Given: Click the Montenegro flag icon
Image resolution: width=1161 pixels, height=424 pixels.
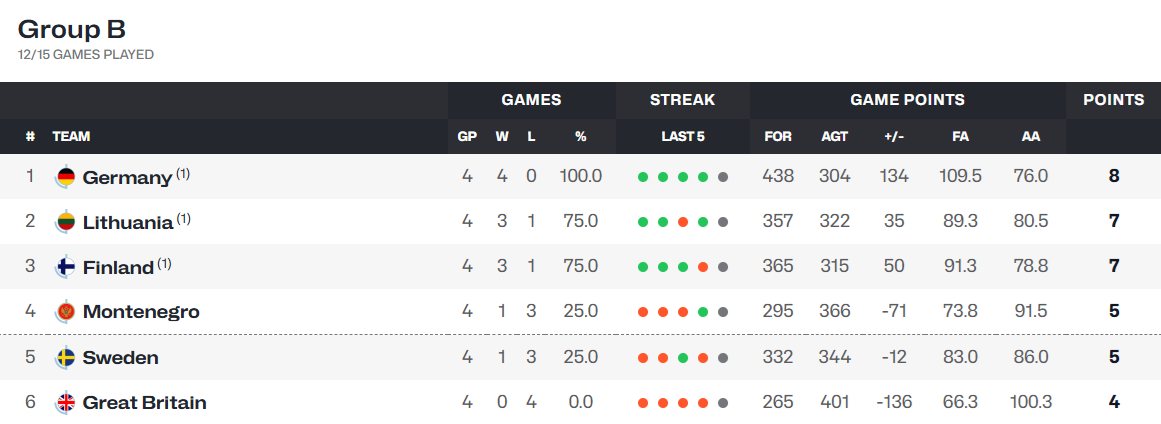Looking at the screenshot, I should [x=66, y=312].
